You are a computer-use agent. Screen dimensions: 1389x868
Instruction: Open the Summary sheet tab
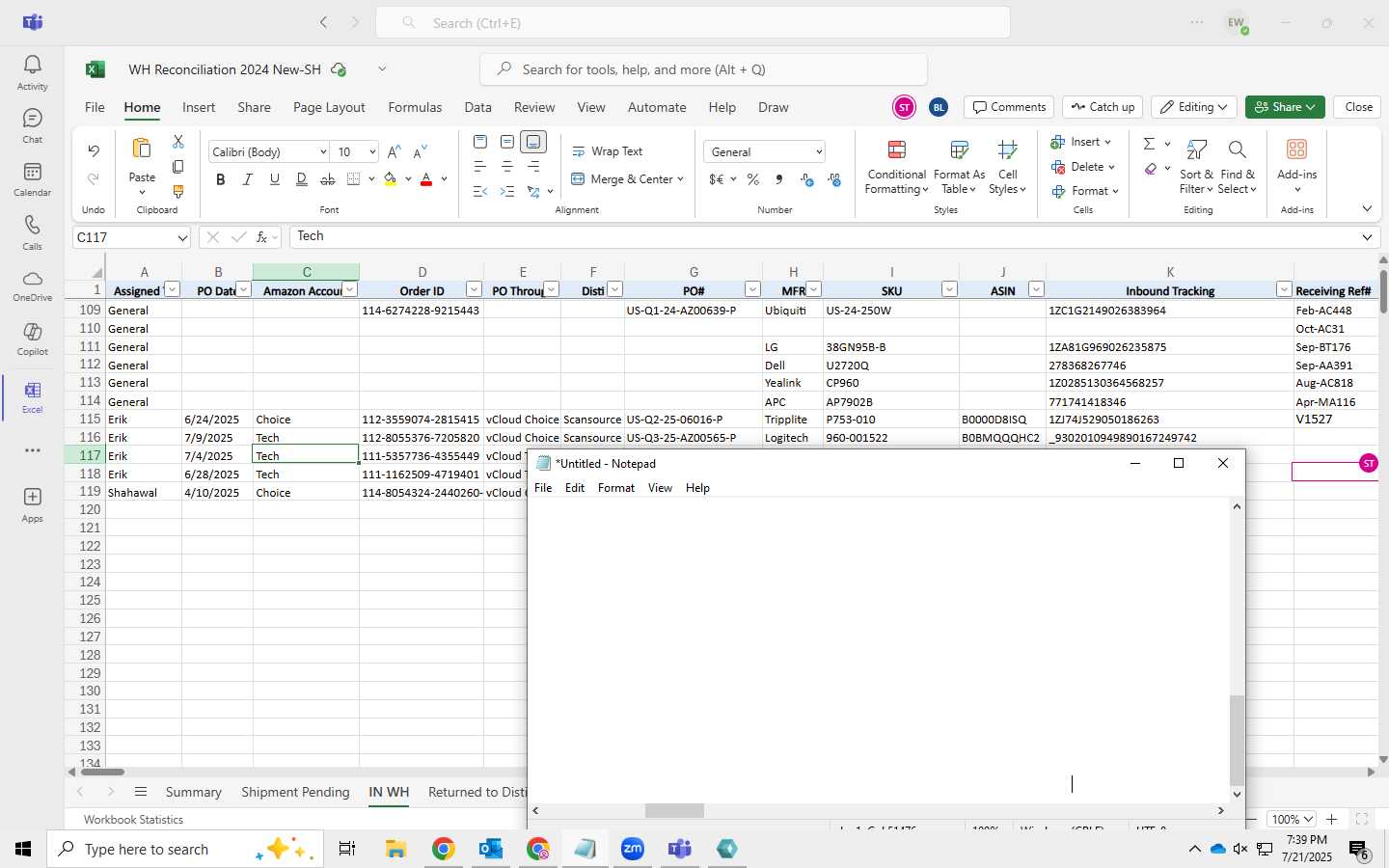pos(193,792)
